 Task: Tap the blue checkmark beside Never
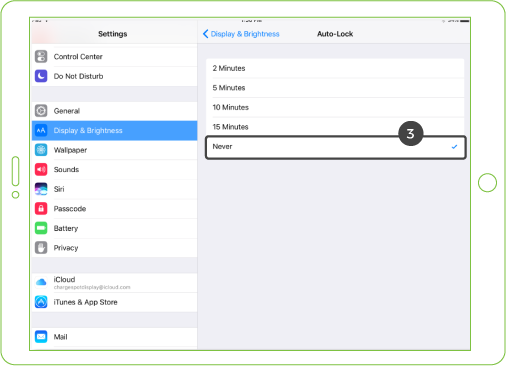pyautogui.click(x=454, y=147)
